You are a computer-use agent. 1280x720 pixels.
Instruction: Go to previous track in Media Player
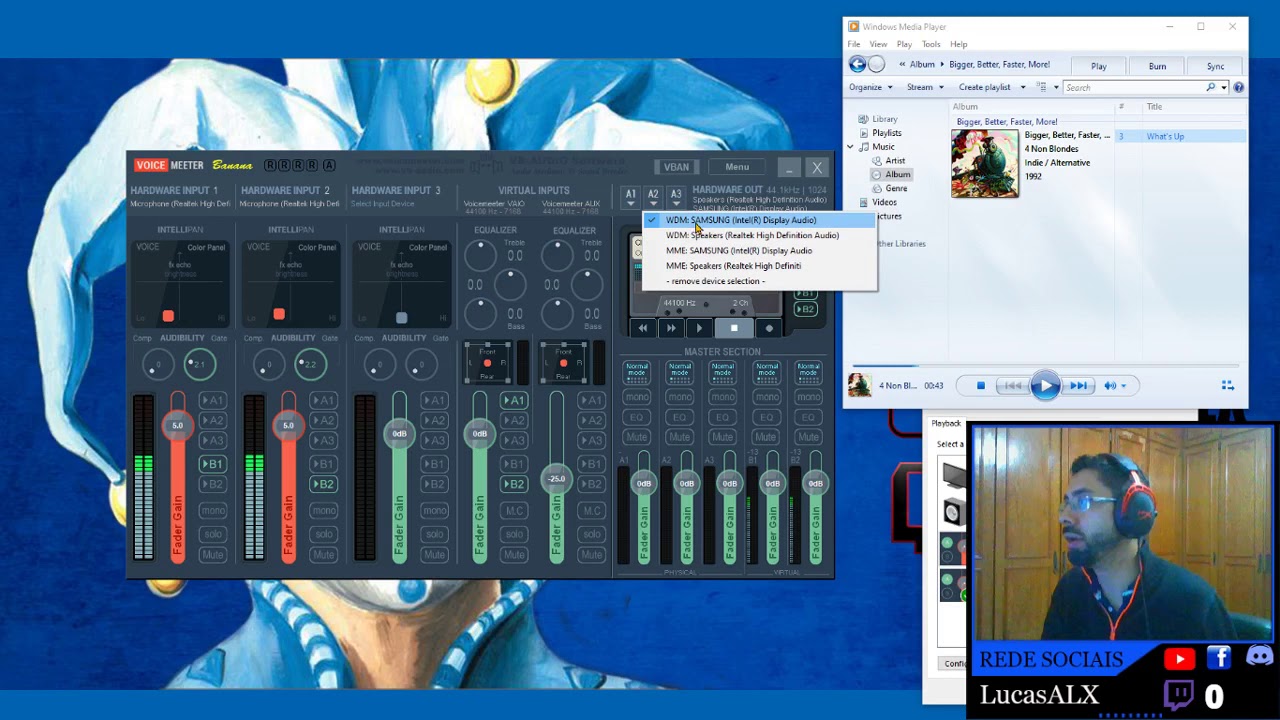point(1012,386)
